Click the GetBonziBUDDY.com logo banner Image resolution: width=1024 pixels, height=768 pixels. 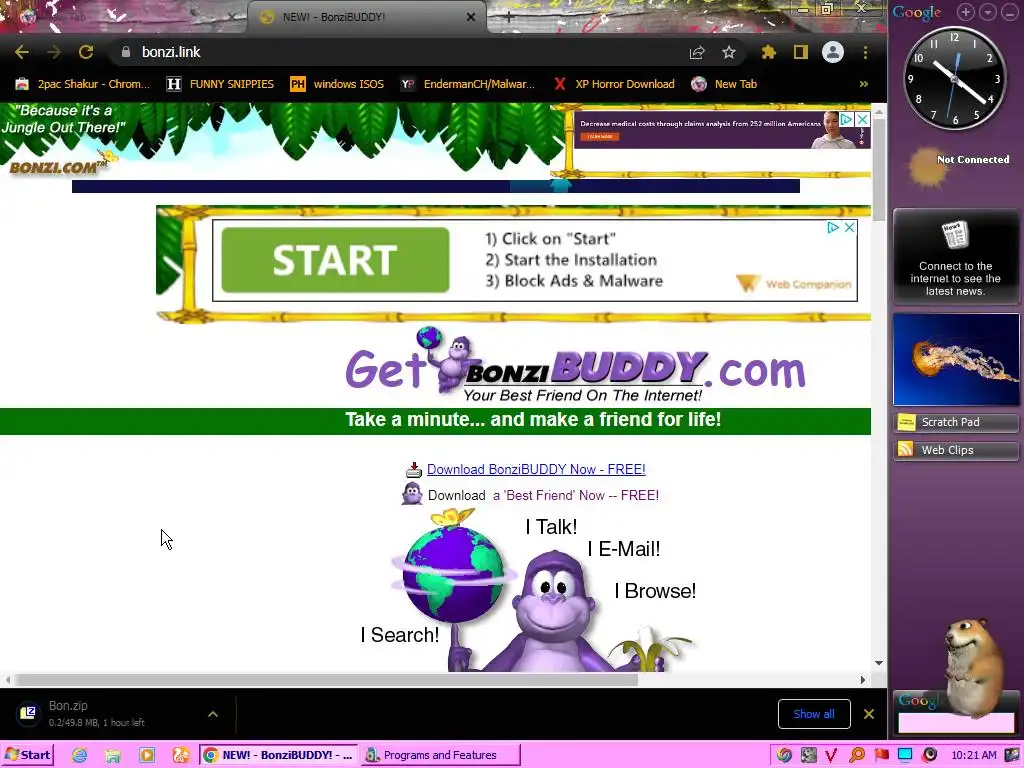pos(575,366)
